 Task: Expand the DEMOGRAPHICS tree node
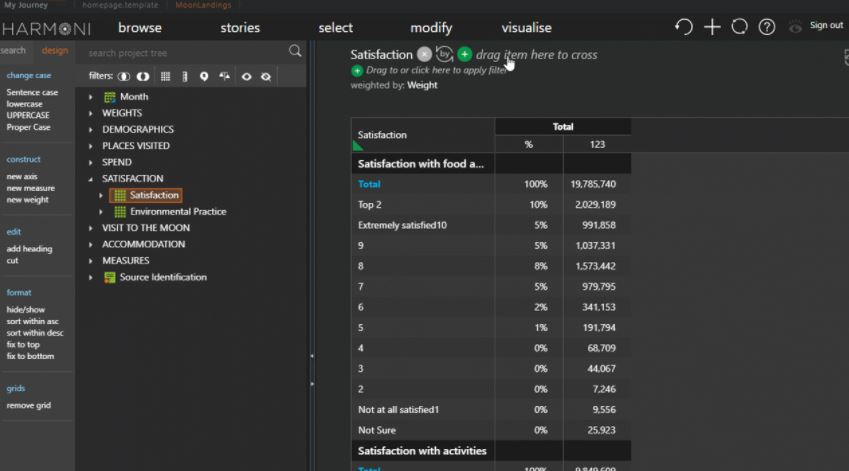91,130
